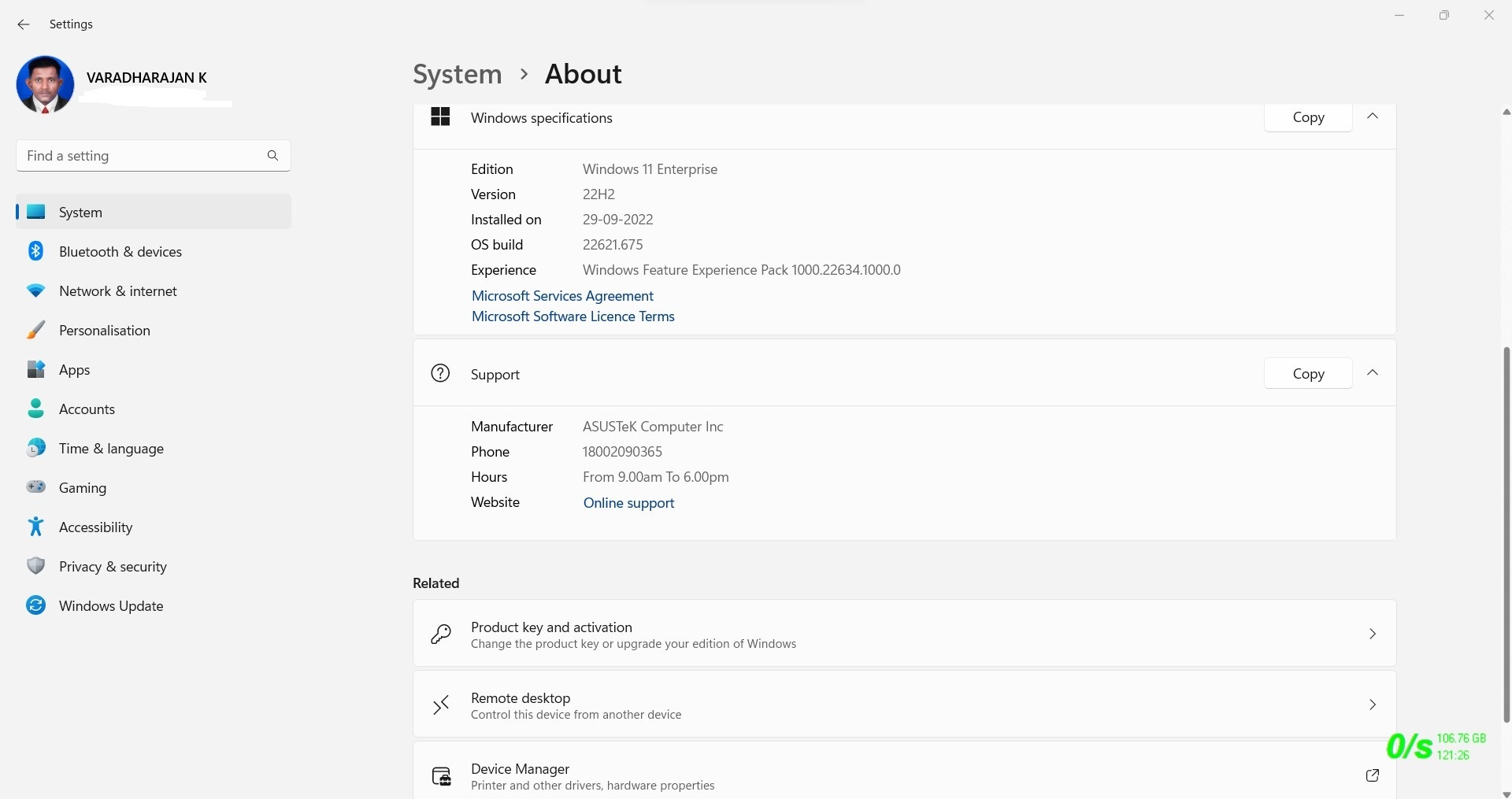The image size is (1512, 799).
Task: Click the Device Manager icon
Action: (442, 776)
